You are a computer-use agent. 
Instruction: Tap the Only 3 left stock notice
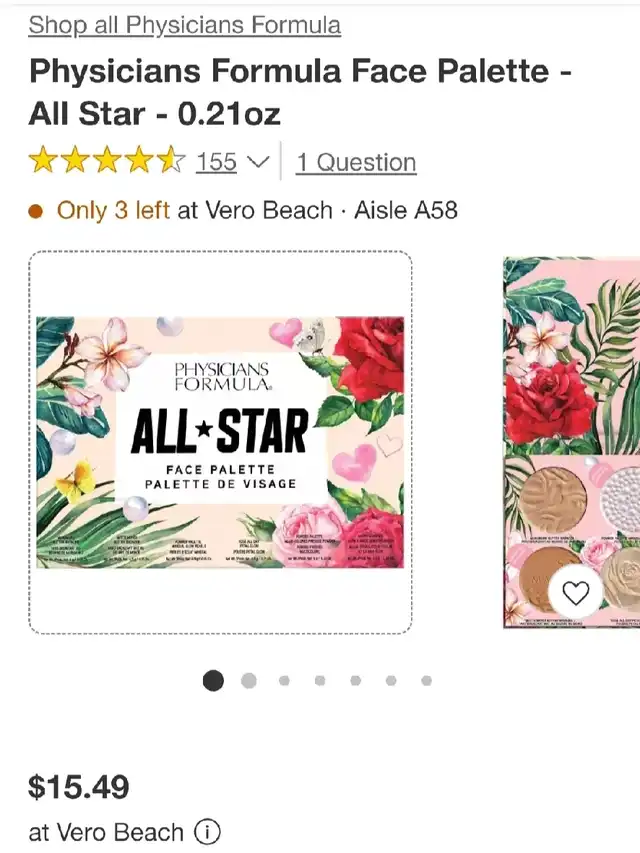coord(113,211)
